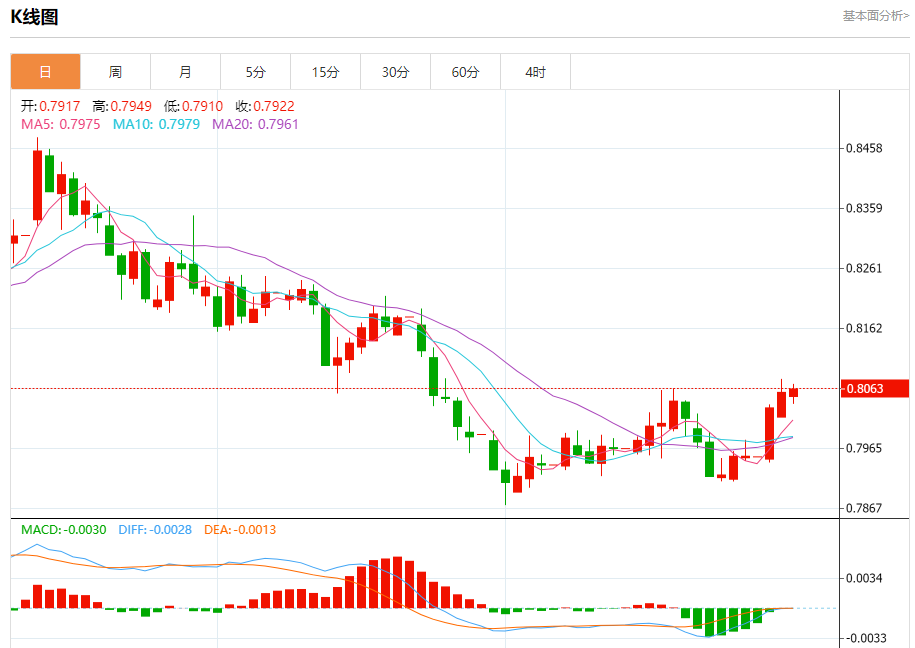The width and height of the screenshot is (915, 648).
Task: Click the 开:0.7917 open value
Action: click(x=50, y=106)
